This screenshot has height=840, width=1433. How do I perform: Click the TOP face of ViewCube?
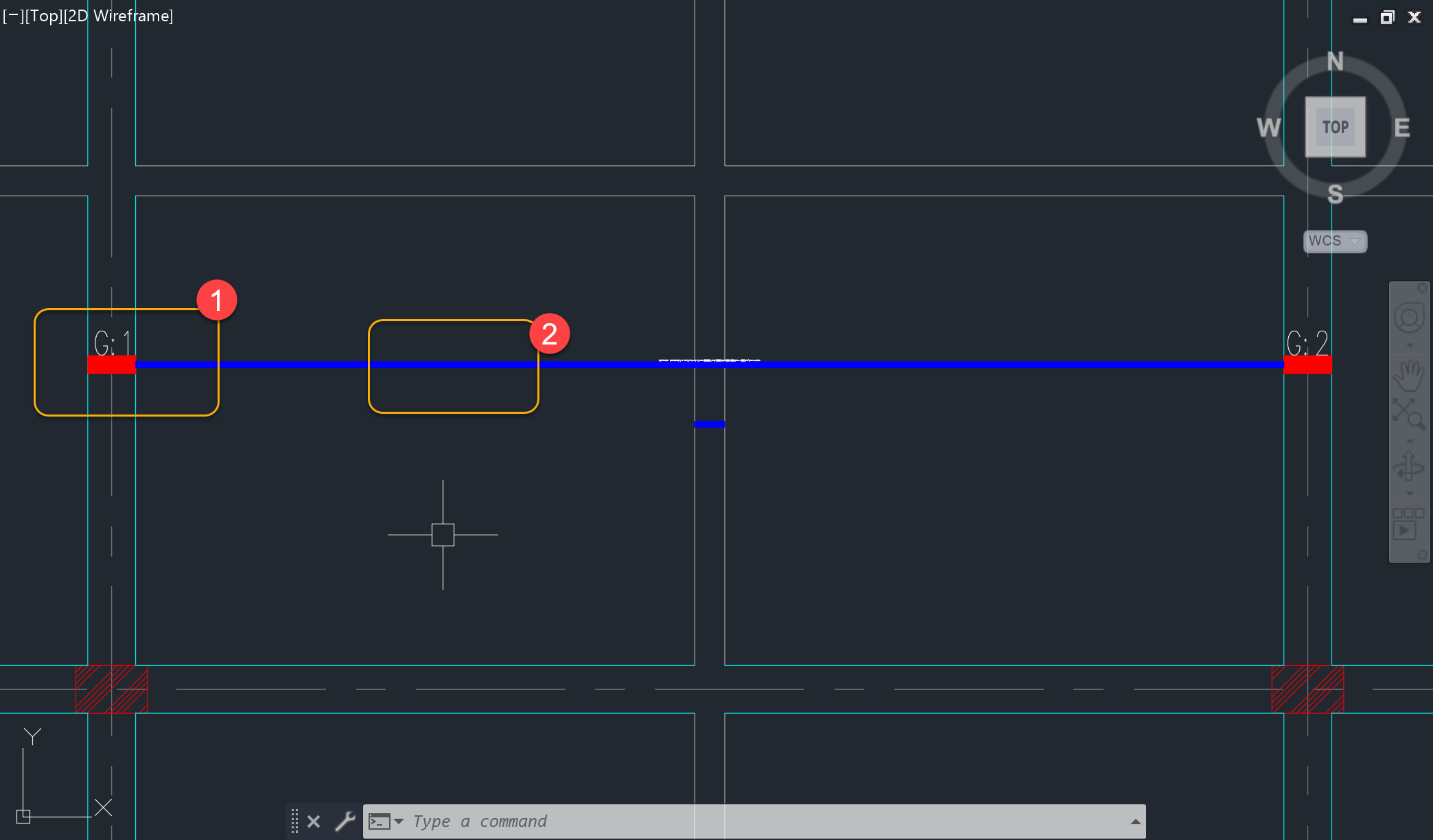(x=1335, y=127)
